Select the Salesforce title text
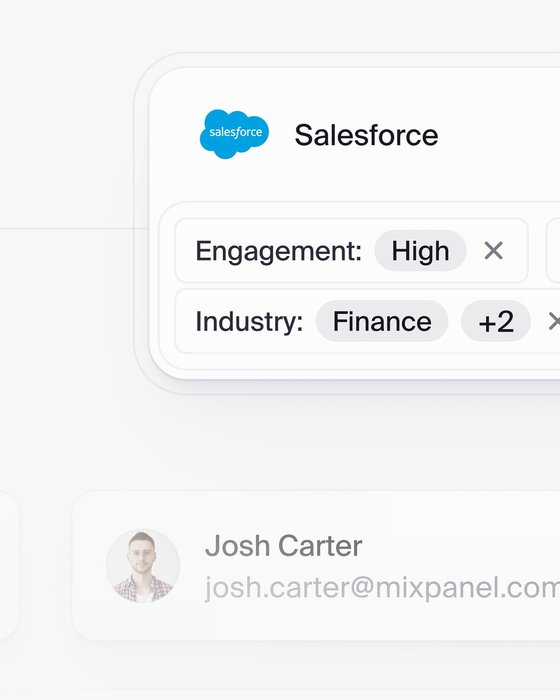Screen dimensions: 560x700 (x=366, y=135)
